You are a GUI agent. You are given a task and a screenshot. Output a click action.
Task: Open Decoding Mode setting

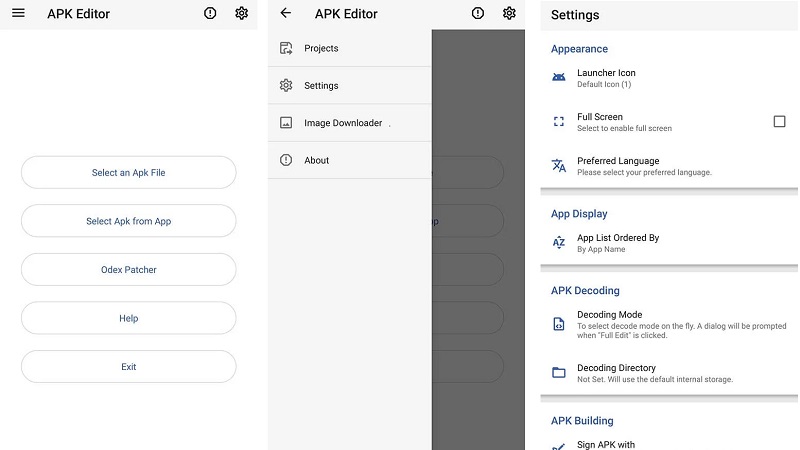tap(669, 324)
